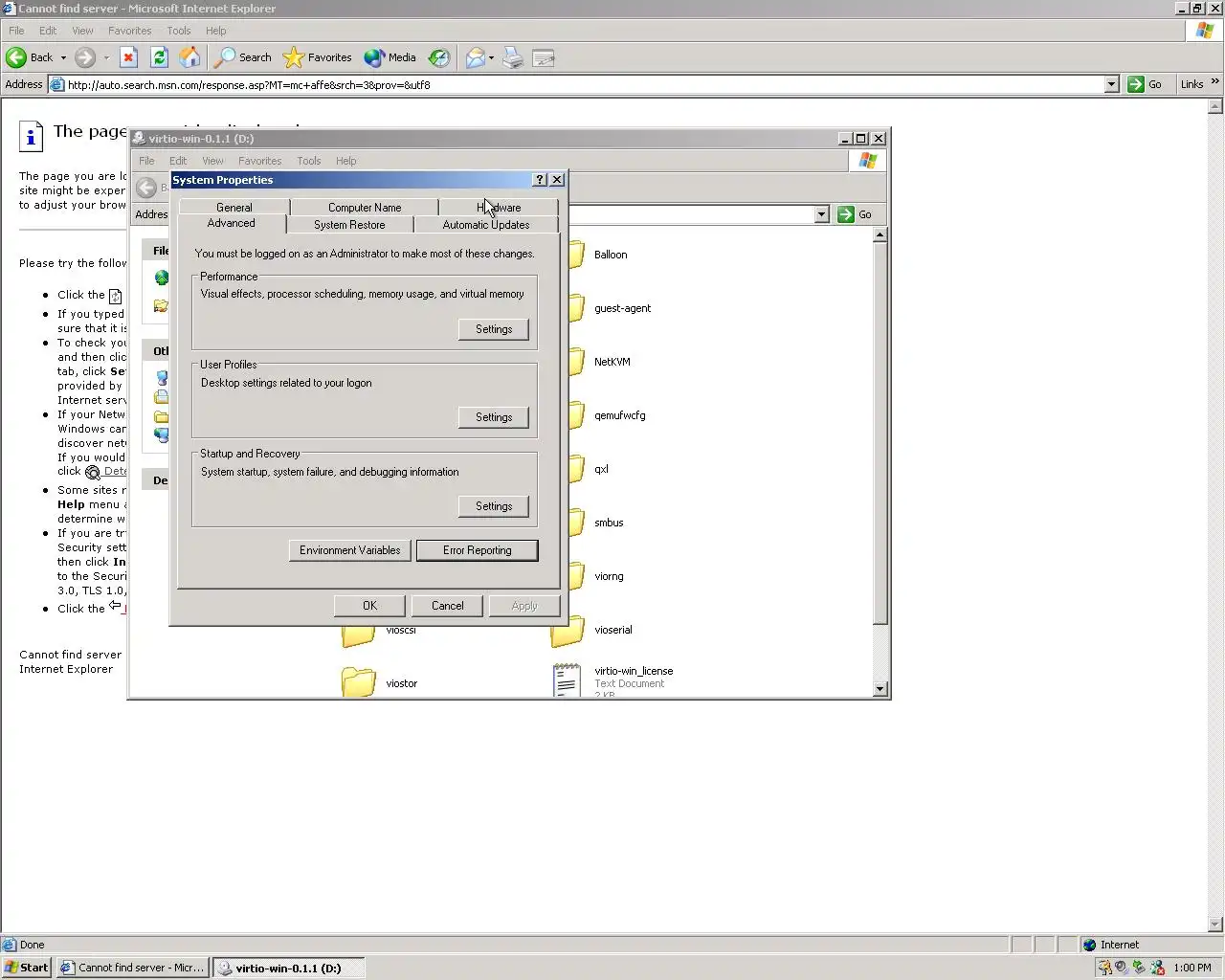The image size is (1225, 980).
Task: Click the viorng folder icon
Action: (576, 576)
